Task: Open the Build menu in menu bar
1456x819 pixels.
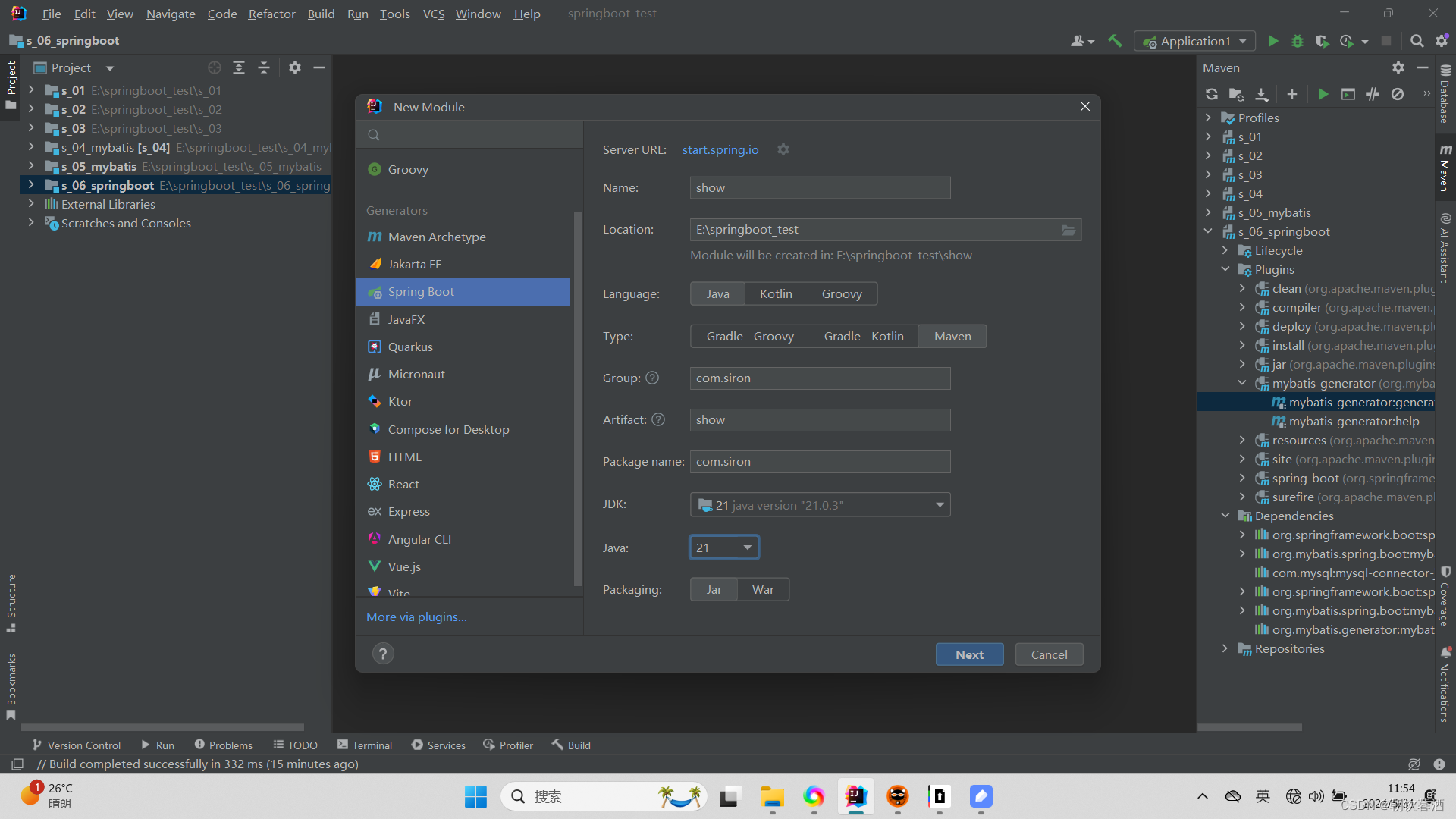Action: [320, 13]
